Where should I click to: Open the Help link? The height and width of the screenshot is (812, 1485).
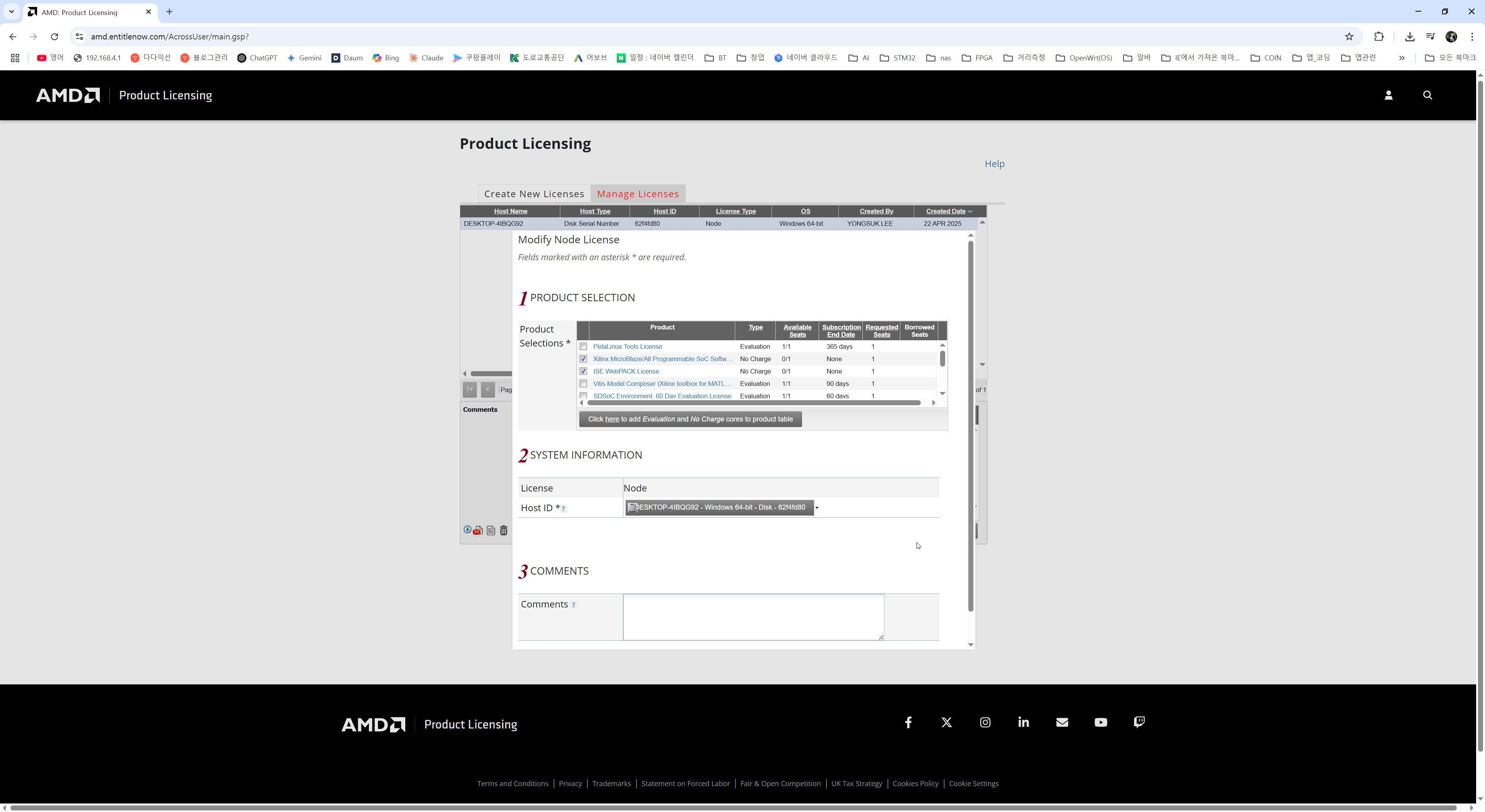[x=994, y=164]
